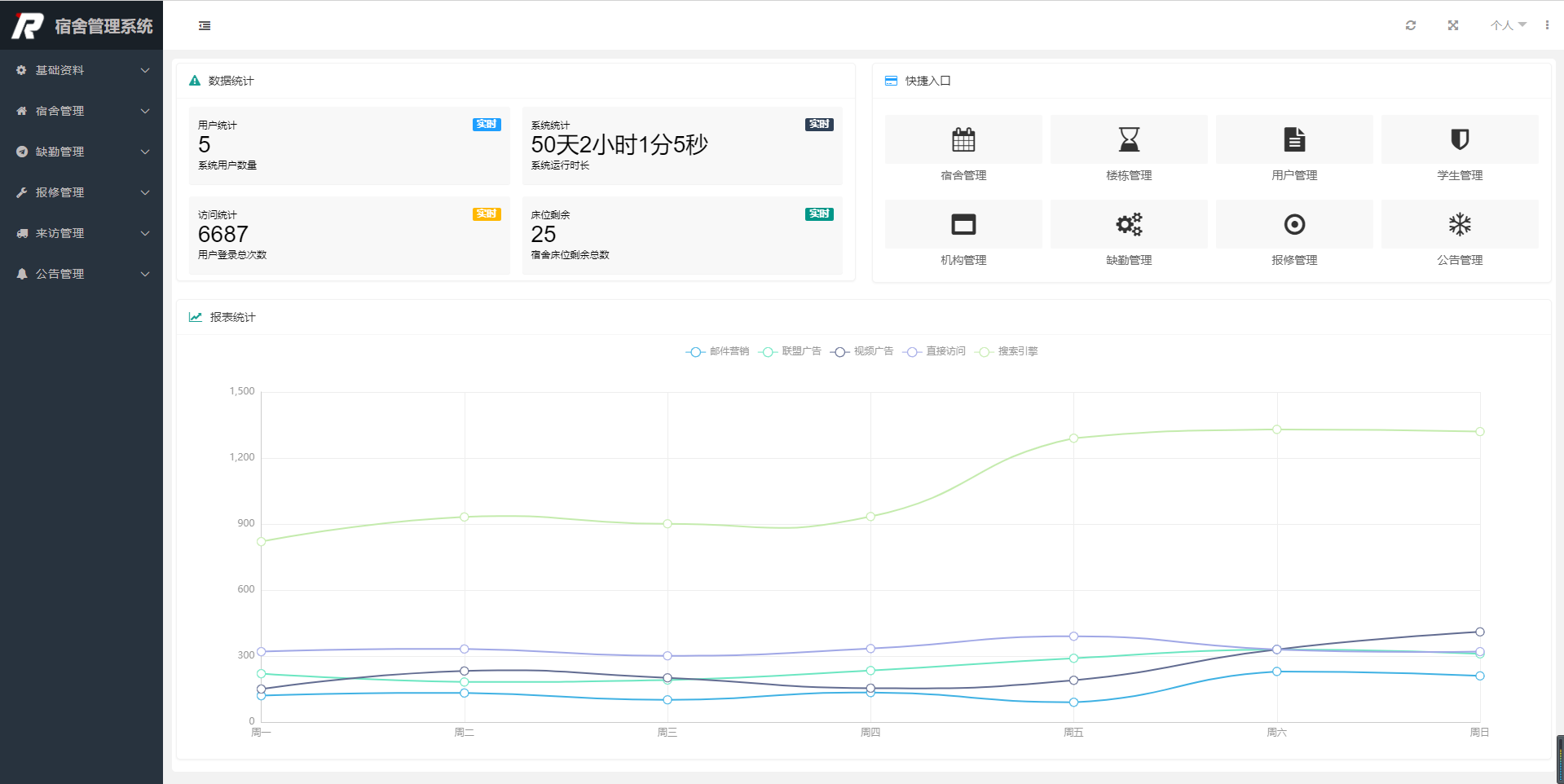The height and width of the screenshot is (784, 1564).
Task: Open 报修管理 target shortcut icon
Action: [1294, 224]
